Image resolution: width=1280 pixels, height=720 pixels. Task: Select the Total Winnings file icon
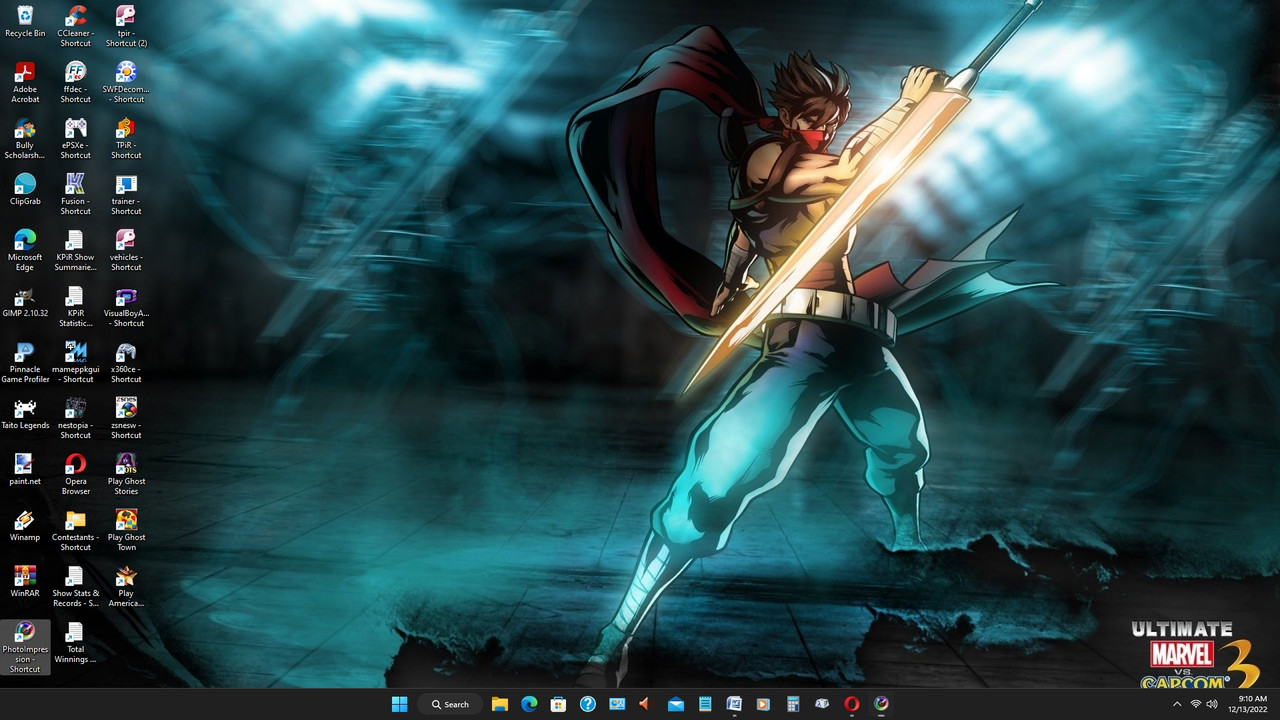click(75, 642)
